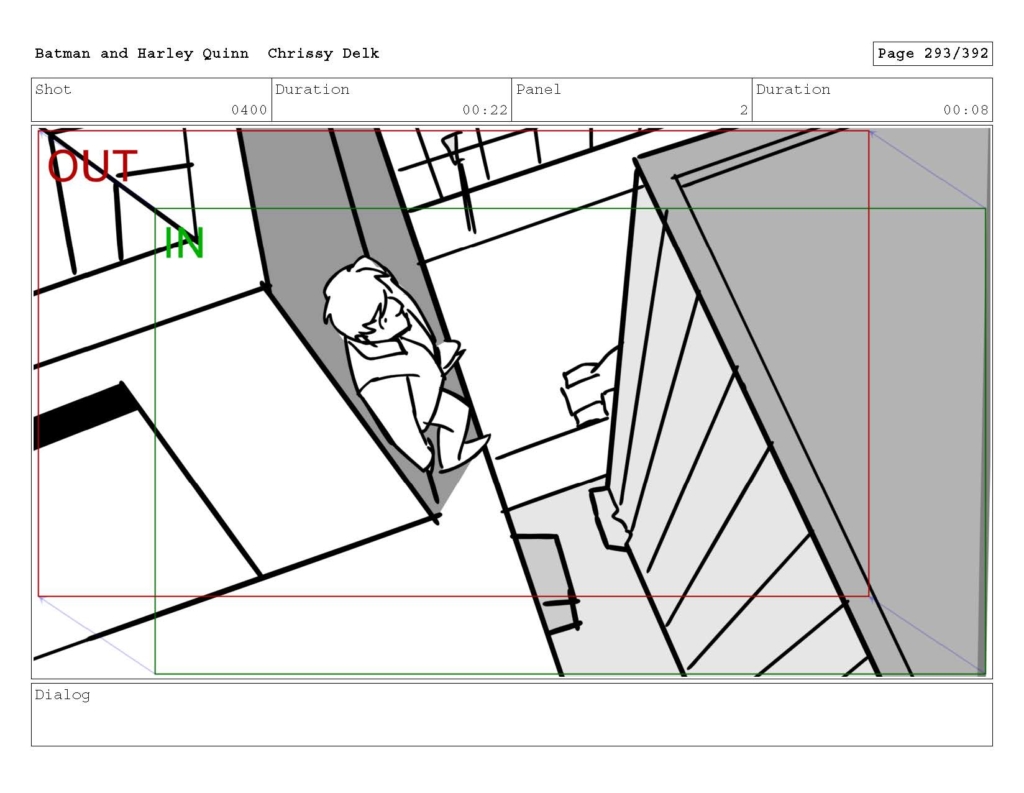Click the Panel number 2 value
The image size is (1024, 793).
click(x=743, y=110)
